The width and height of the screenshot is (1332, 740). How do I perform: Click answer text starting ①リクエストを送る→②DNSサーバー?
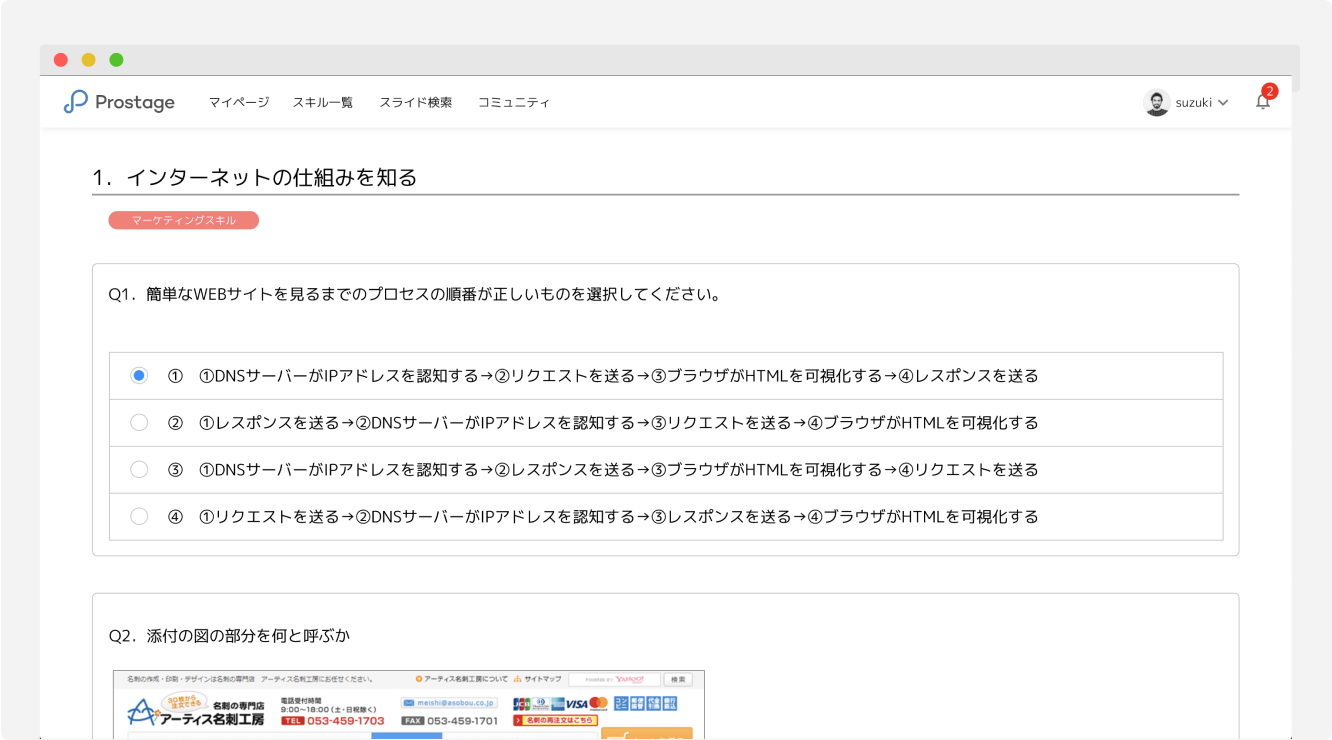[x=619, y=517]
